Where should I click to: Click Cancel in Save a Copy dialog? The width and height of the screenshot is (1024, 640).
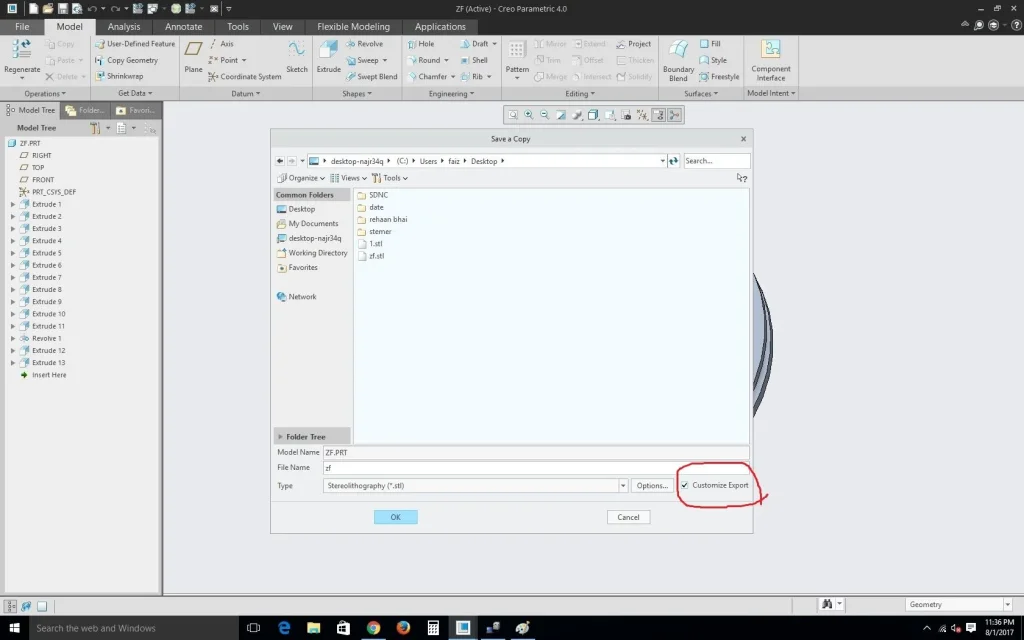(x=628, y=517)
